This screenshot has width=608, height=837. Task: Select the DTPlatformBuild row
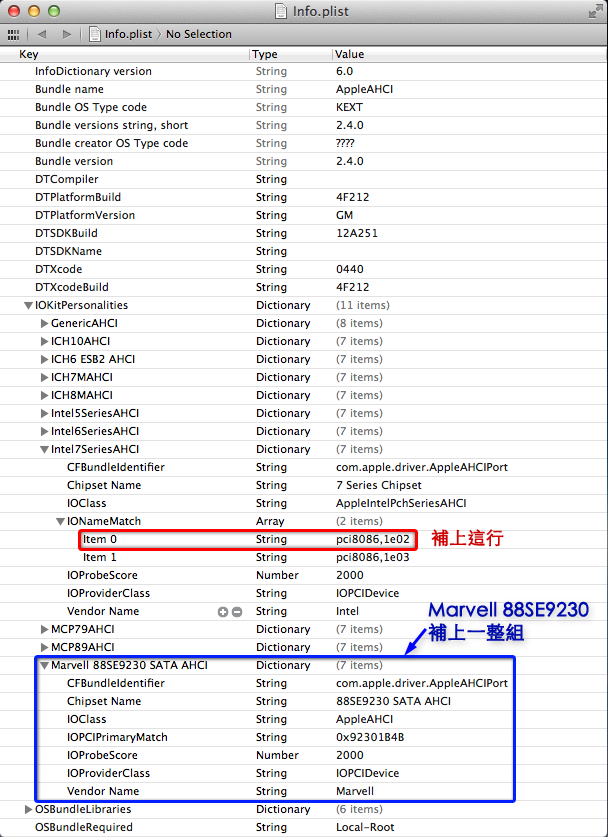click(x=304, y=198)
